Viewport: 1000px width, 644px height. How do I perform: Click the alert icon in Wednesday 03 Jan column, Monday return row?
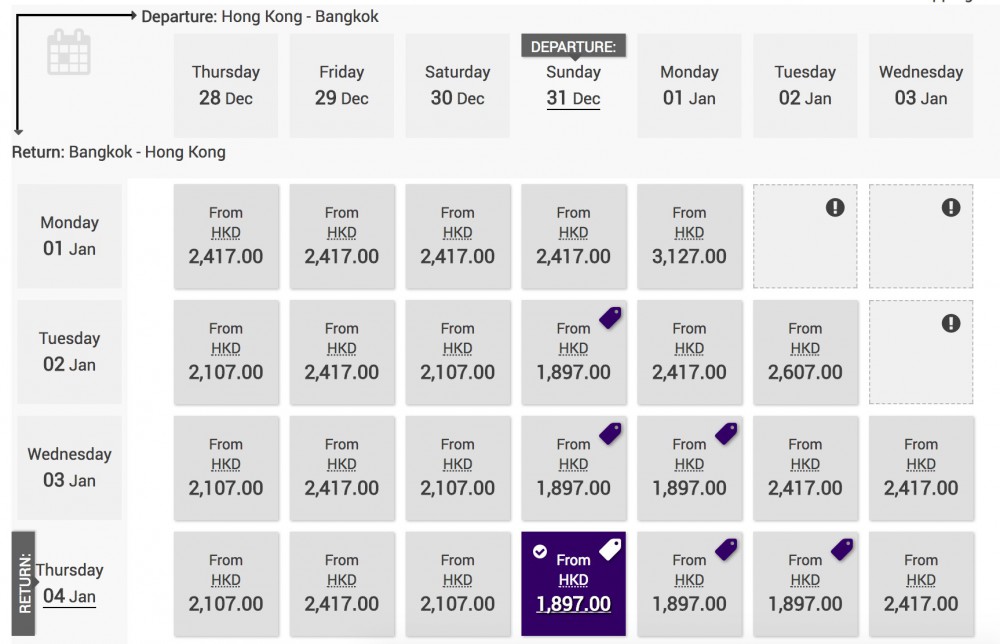949,209
